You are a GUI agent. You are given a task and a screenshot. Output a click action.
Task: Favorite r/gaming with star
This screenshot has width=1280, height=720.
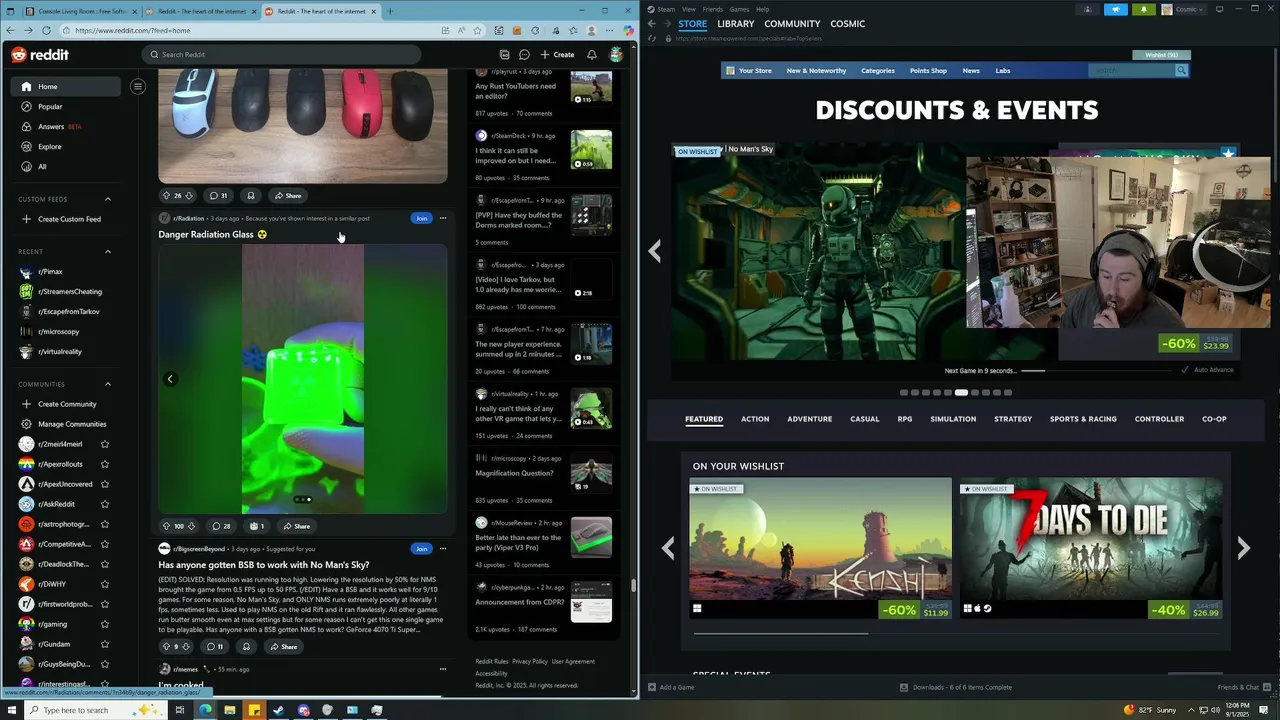(104, 624)
